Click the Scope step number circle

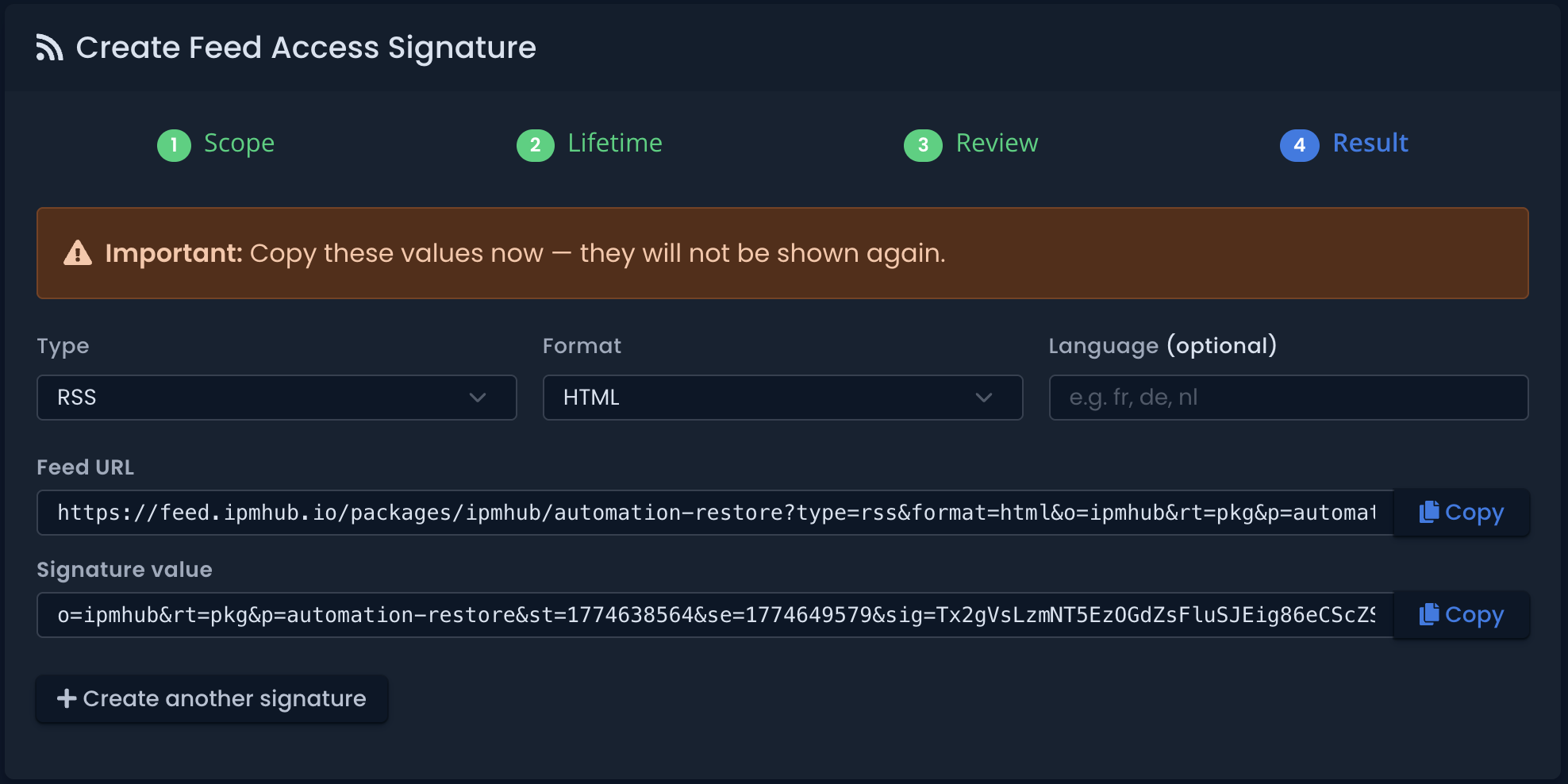click(x=174, y=145)
